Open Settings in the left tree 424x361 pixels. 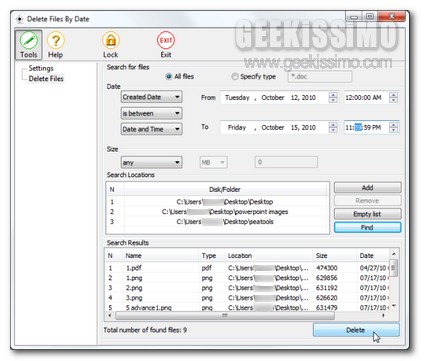41,68
